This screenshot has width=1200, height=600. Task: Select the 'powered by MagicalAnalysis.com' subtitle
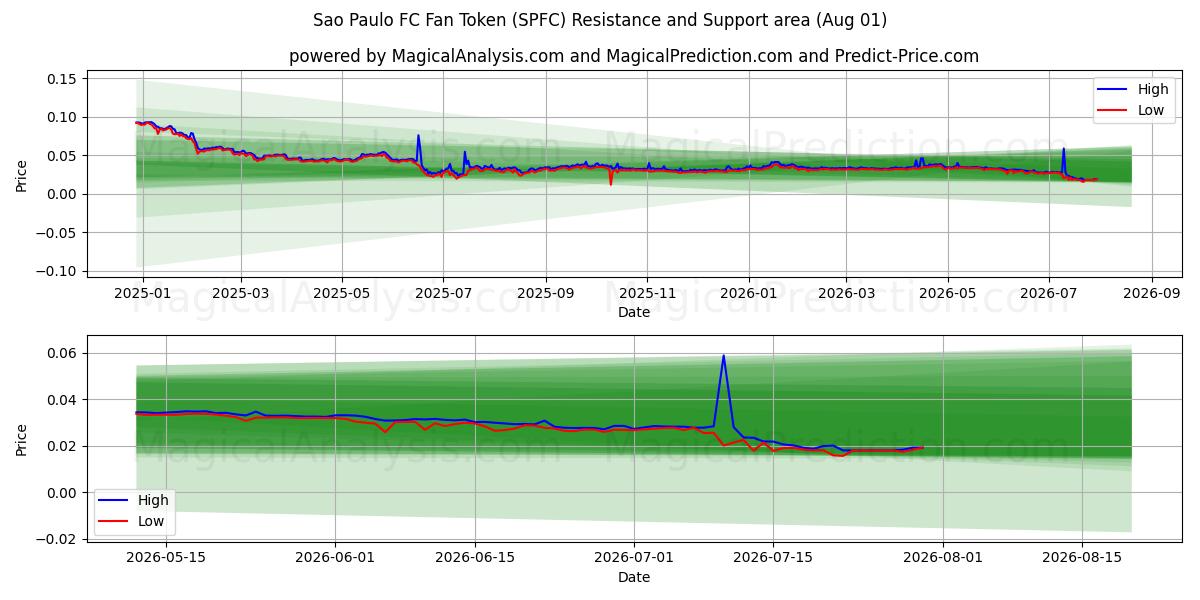(x=634, y=56)
